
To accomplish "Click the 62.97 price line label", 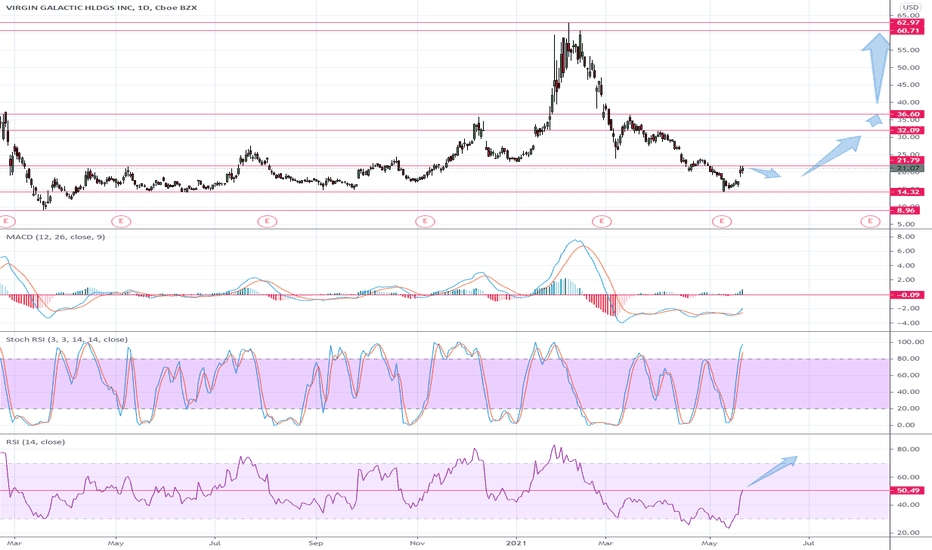I will click(907, 23).
